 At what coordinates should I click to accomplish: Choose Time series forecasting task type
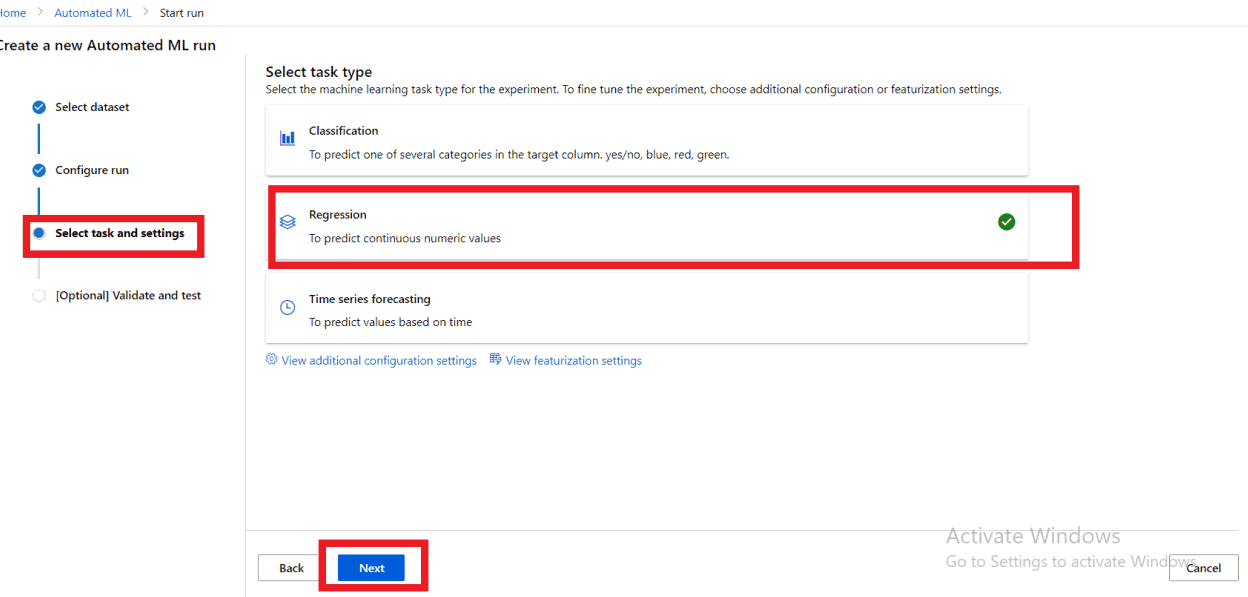(x=647, y=309)
